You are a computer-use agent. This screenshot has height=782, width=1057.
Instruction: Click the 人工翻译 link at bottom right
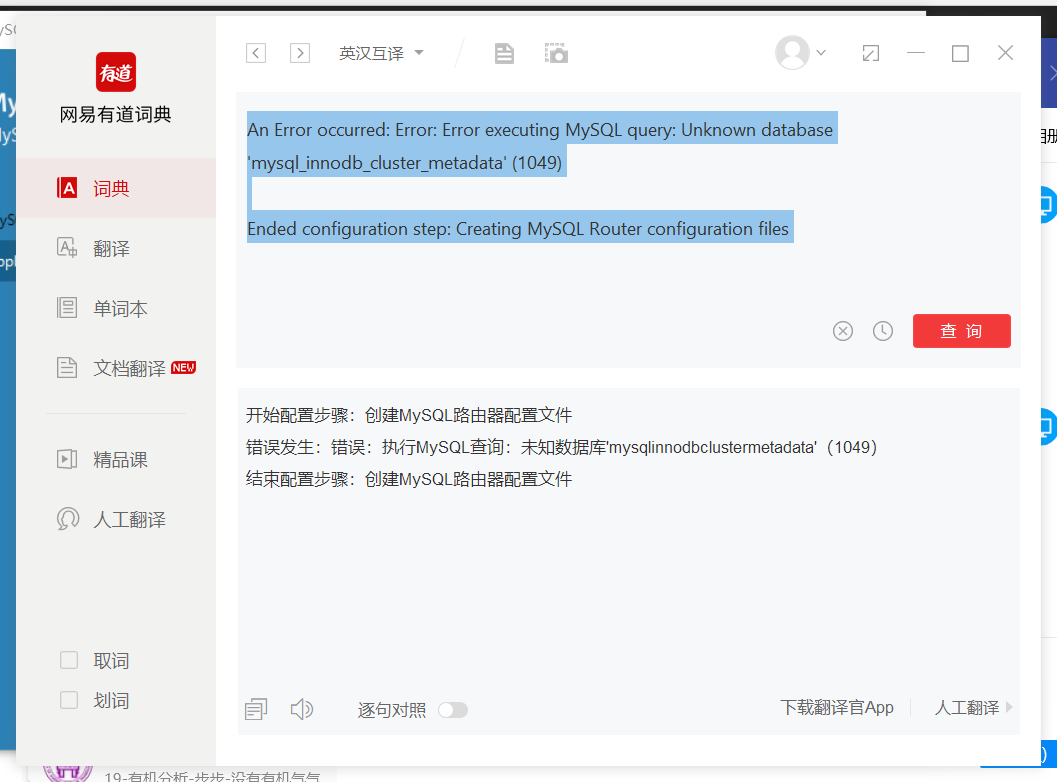pos(973,707)
